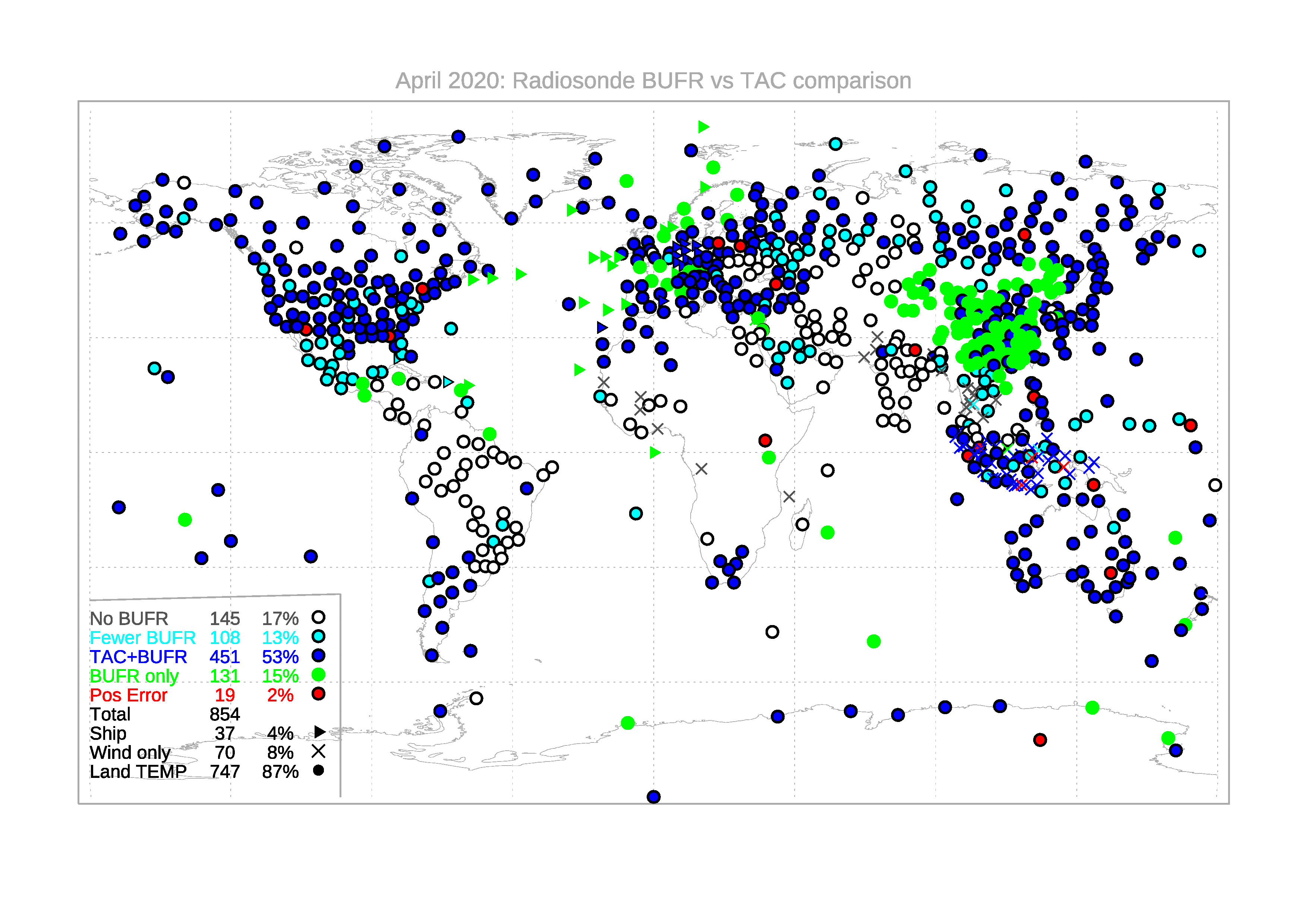Click the black triangle Ship legend marker
Screen dimensions: 1306x924
coord(320,732)
